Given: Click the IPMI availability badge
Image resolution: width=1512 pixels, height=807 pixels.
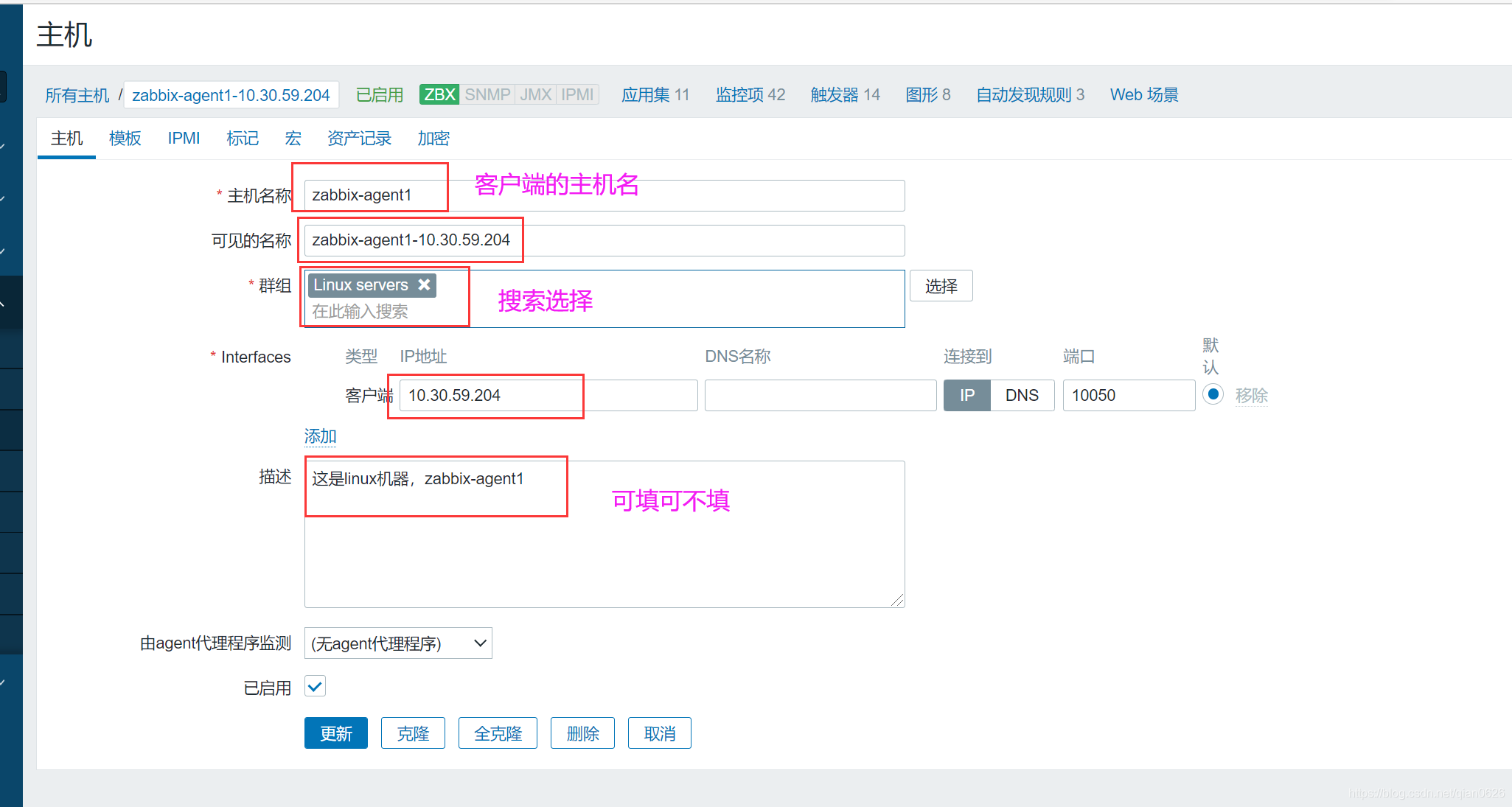Looking at the screenshot, I should pos(577,94).
